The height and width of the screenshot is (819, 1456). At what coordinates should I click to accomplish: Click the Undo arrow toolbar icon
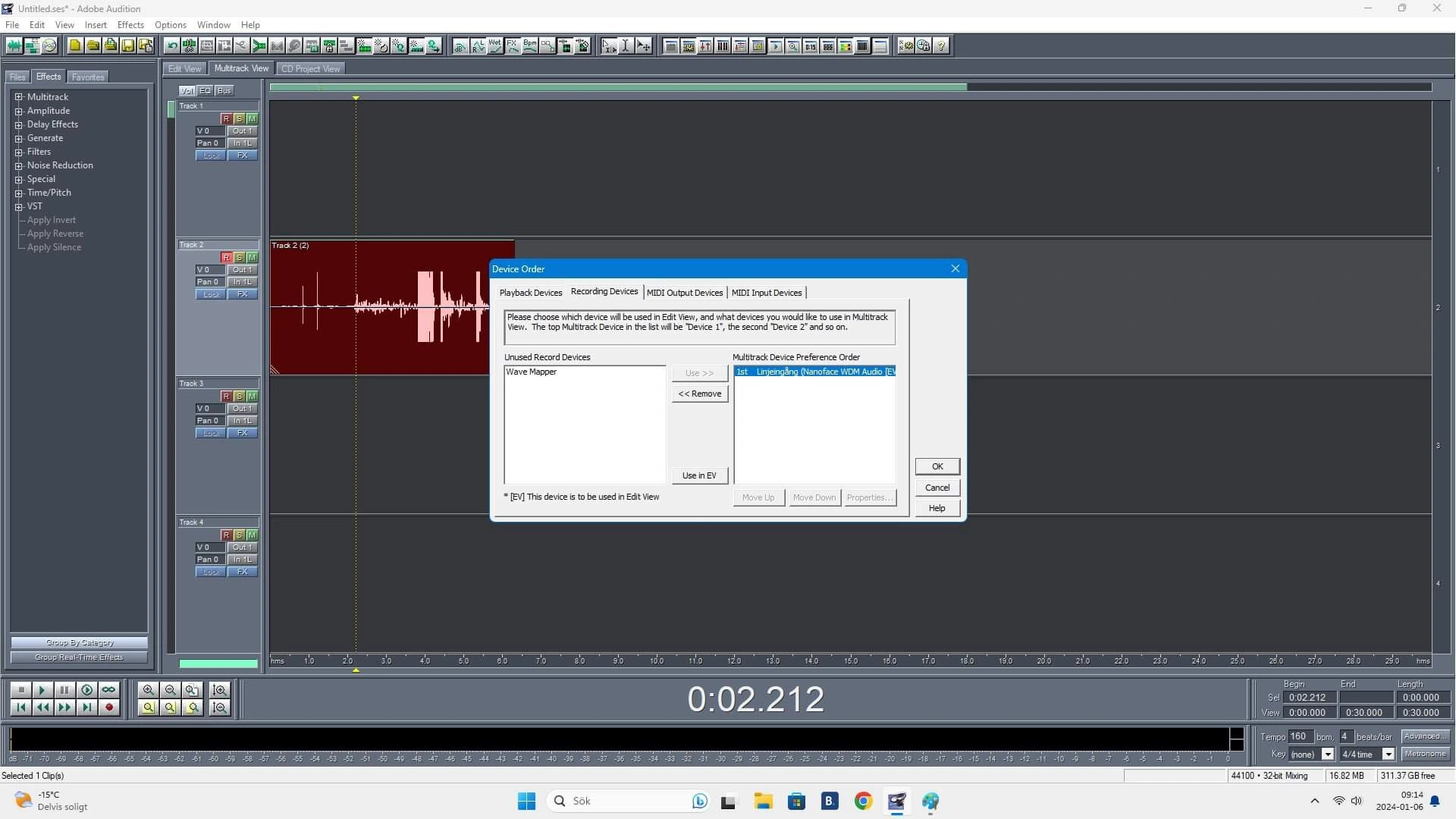[x=172, y=46]
